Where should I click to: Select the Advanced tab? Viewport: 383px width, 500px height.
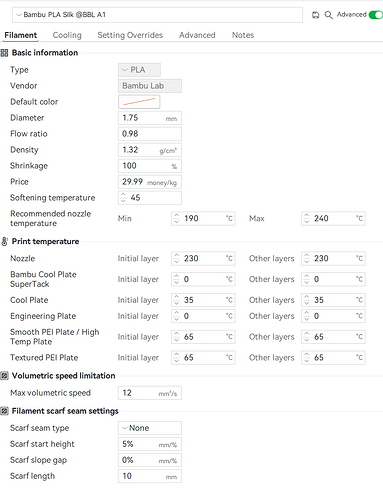click(x=197, y=35)
